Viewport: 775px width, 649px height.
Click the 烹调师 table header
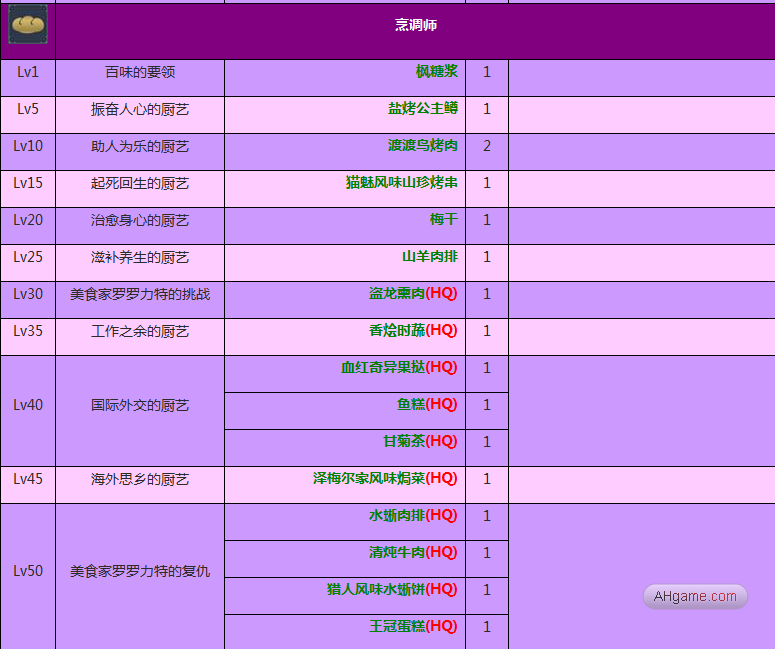[415, 25]
